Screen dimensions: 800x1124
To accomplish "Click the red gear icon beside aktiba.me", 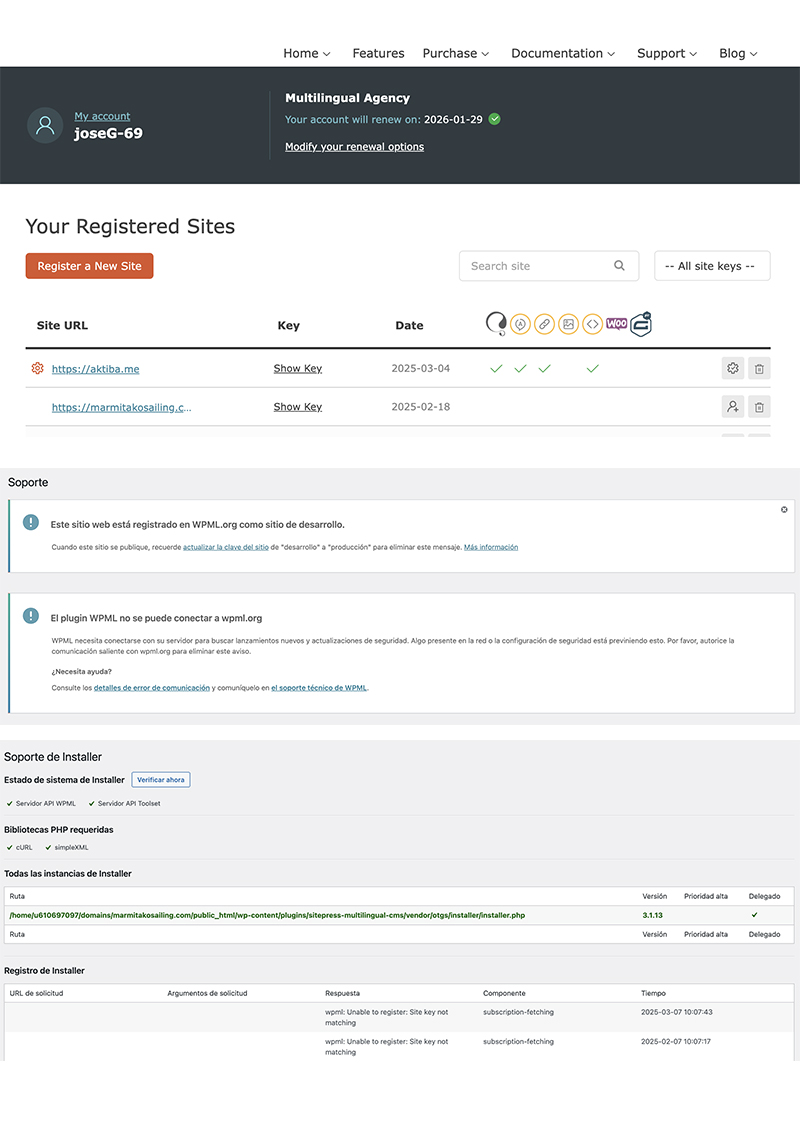I will pos(37,368).
